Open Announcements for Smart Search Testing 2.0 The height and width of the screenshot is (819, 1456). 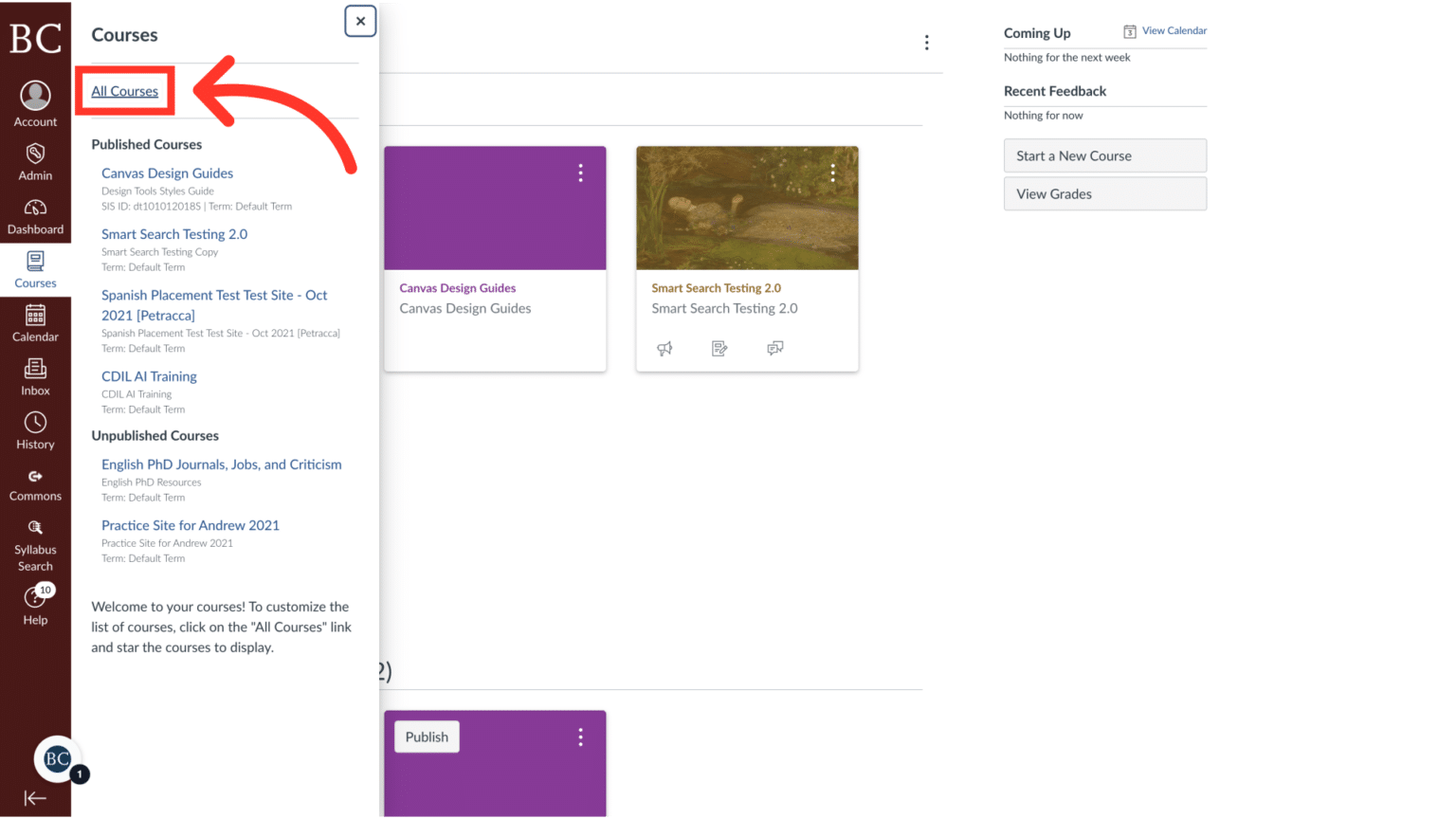pos(664,348)
